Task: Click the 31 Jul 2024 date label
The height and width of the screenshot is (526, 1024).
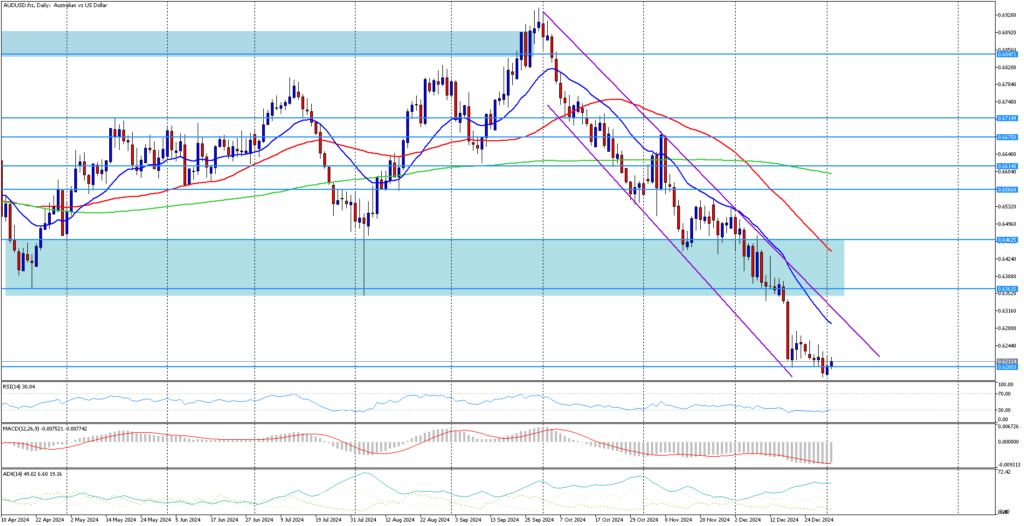Action: pos(363,520)
